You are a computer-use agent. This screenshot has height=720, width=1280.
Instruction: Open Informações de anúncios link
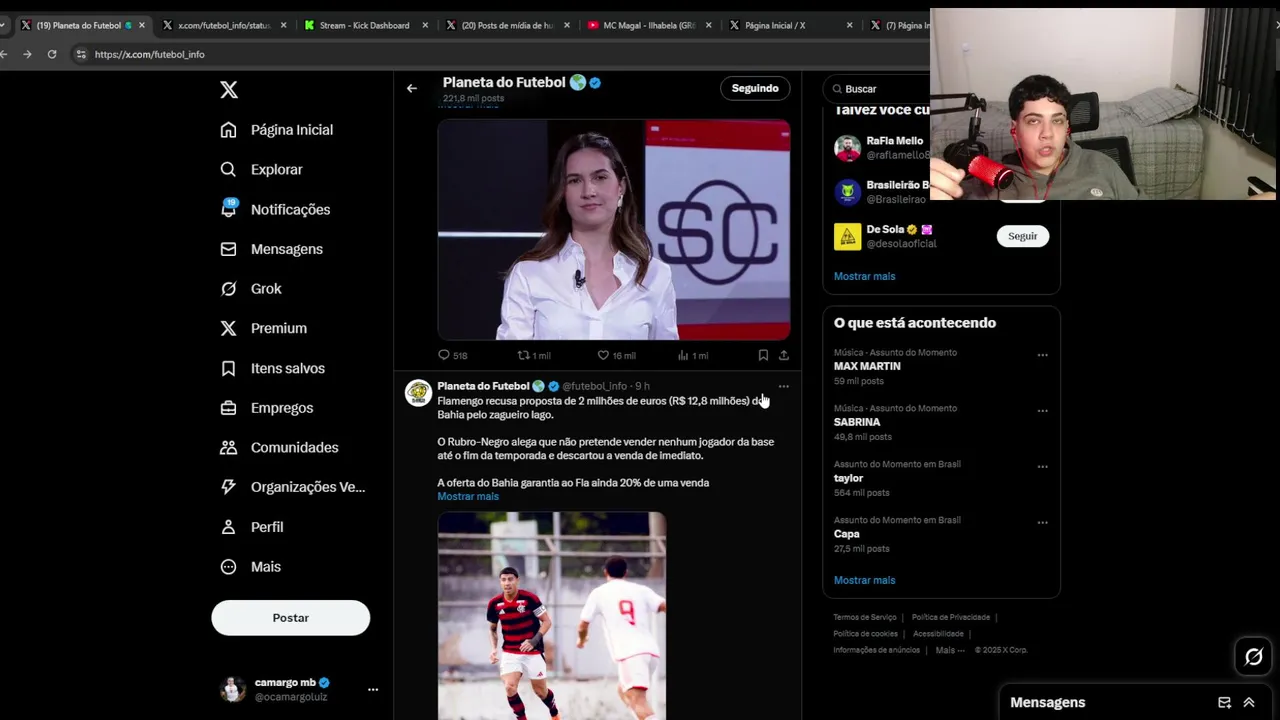(877, 650)
